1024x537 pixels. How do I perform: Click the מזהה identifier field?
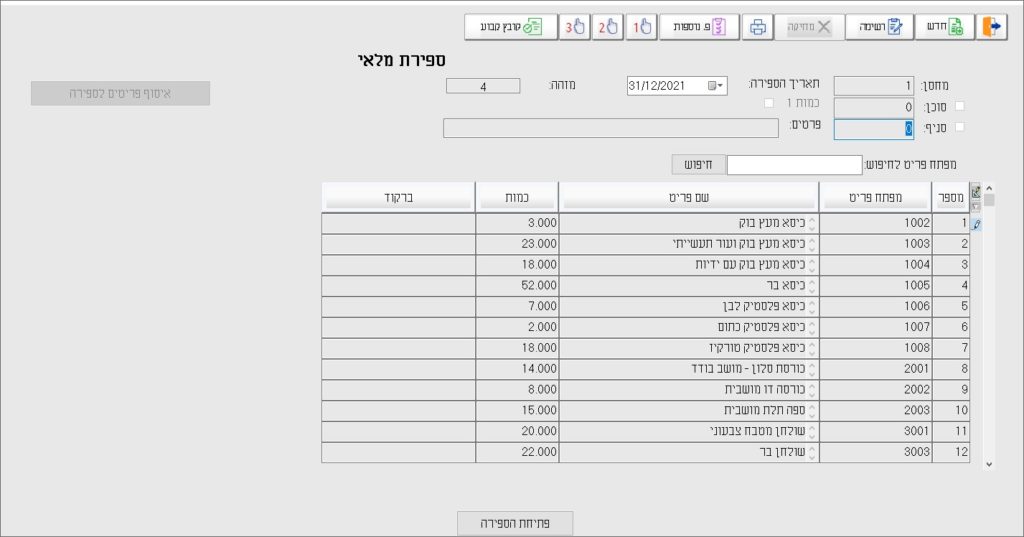483,86
